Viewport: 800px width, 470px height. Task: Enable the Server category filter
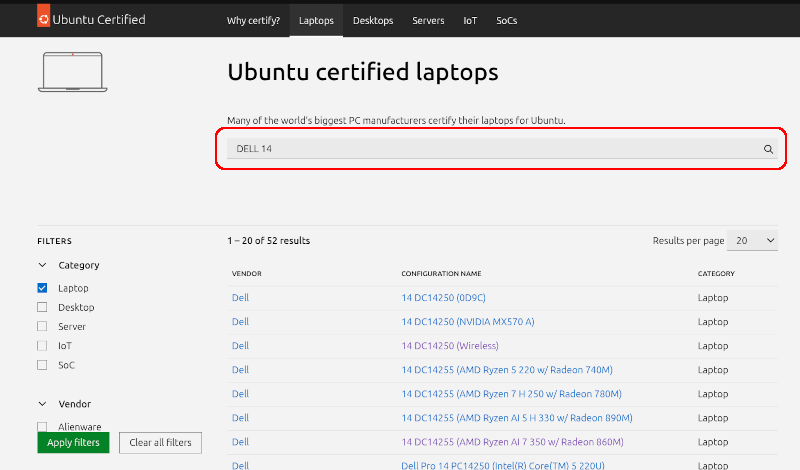pyautogui.click(x=42, y=326)
